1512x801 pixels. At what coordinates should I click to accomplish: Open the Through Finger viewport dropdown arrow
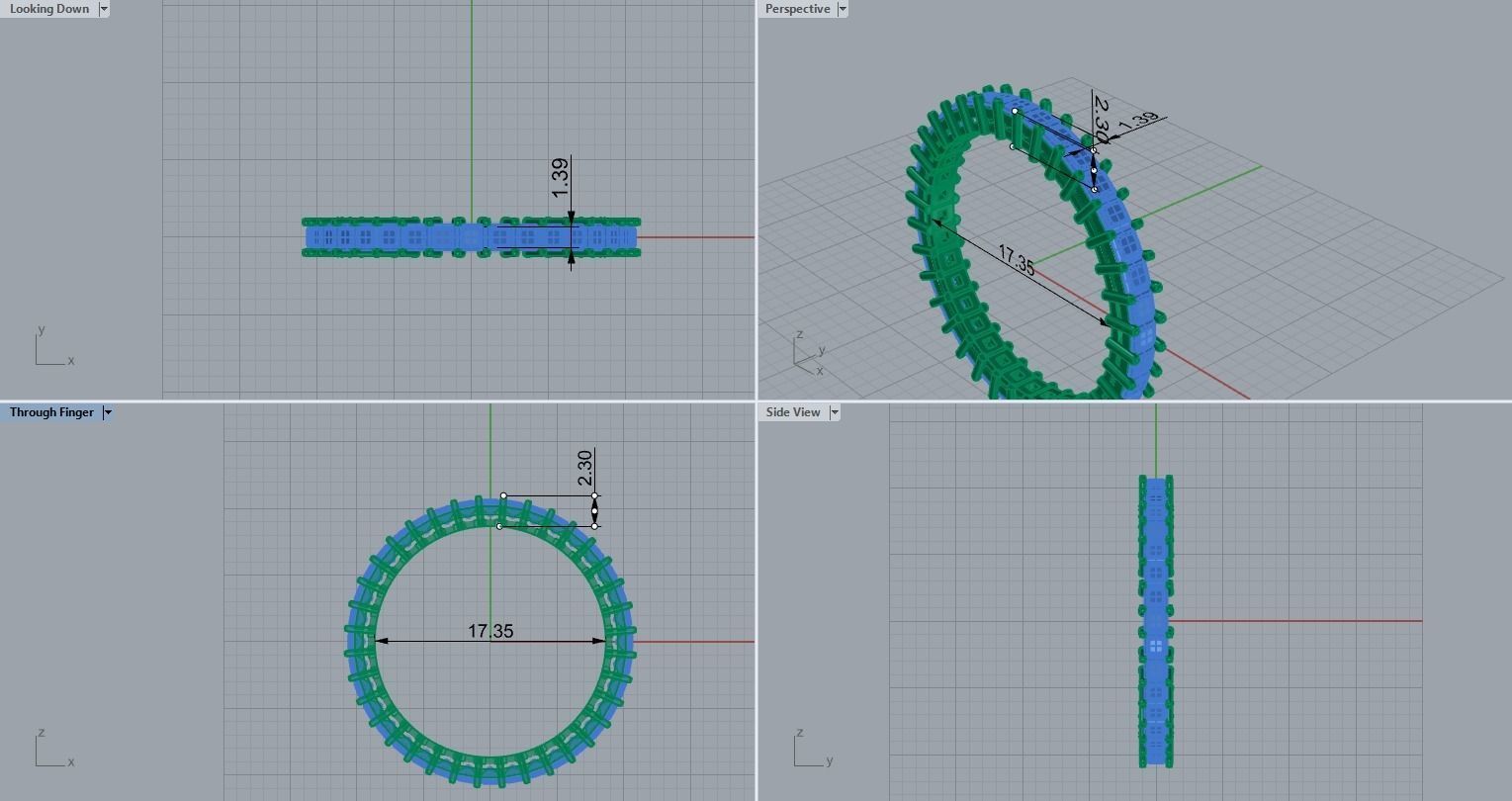click(x=108, y=412)
